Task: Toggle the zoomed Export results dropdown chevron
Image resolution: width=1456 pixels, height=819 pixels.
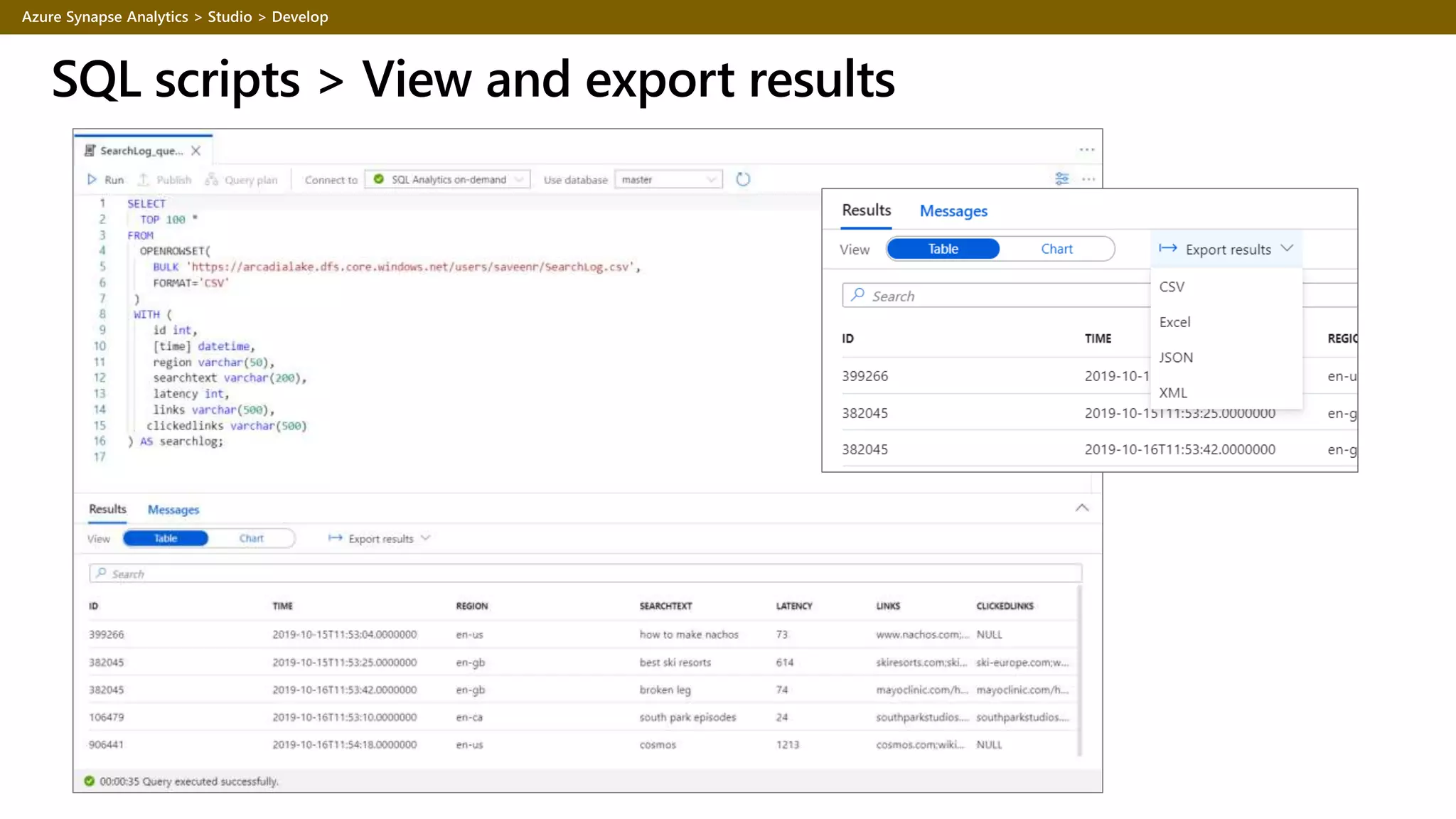Action: pos(1287,248)
